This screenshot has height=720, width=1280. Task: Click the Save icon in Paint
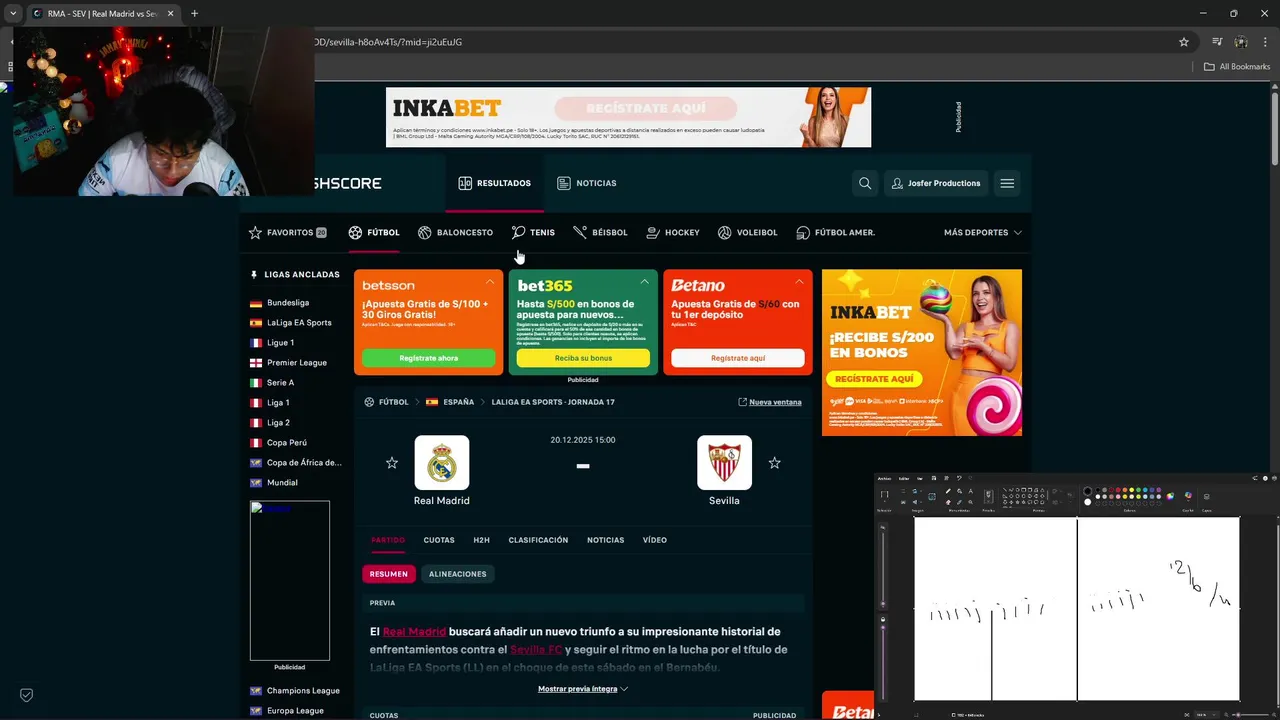tap(934, 478)
